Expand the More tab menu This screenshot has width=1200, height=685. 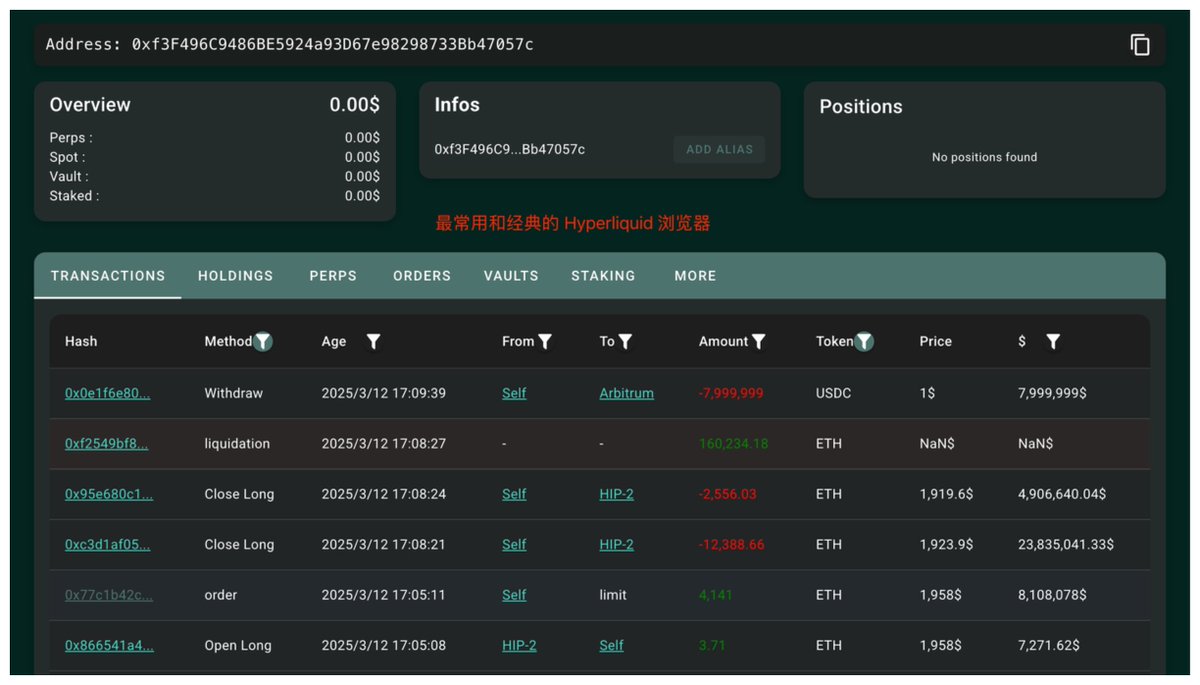click(x=695, y=276)
